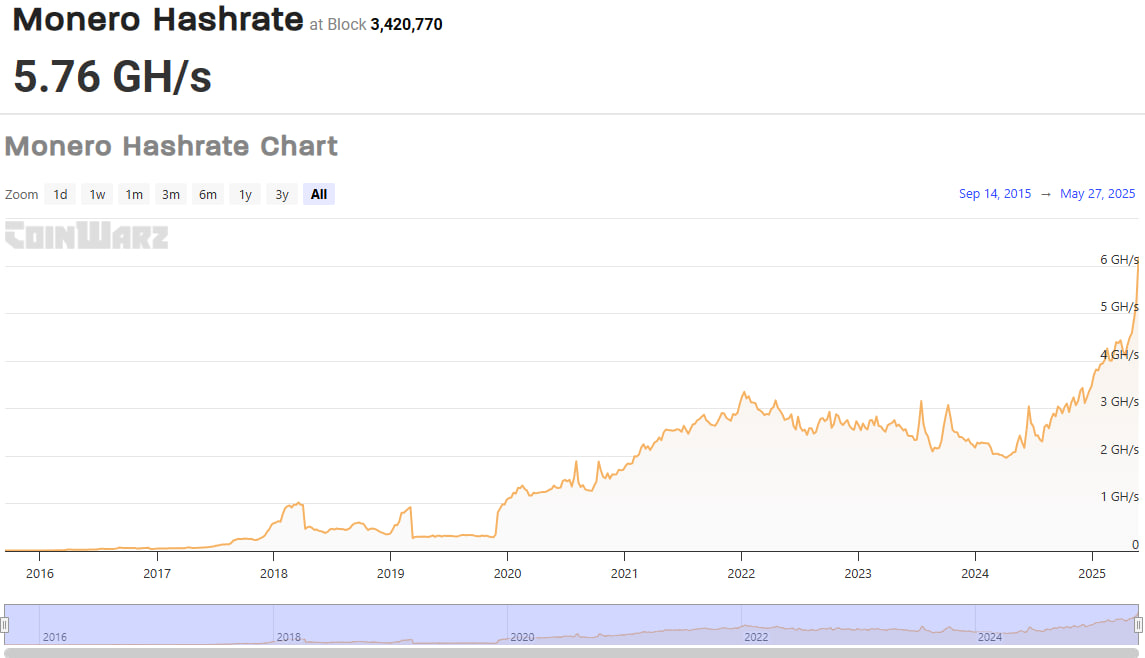Image resolution: width=1145 pixels, height=658 pixels.
Task: Click the '6 GH/s' axis label
Action: point(1120,260)
